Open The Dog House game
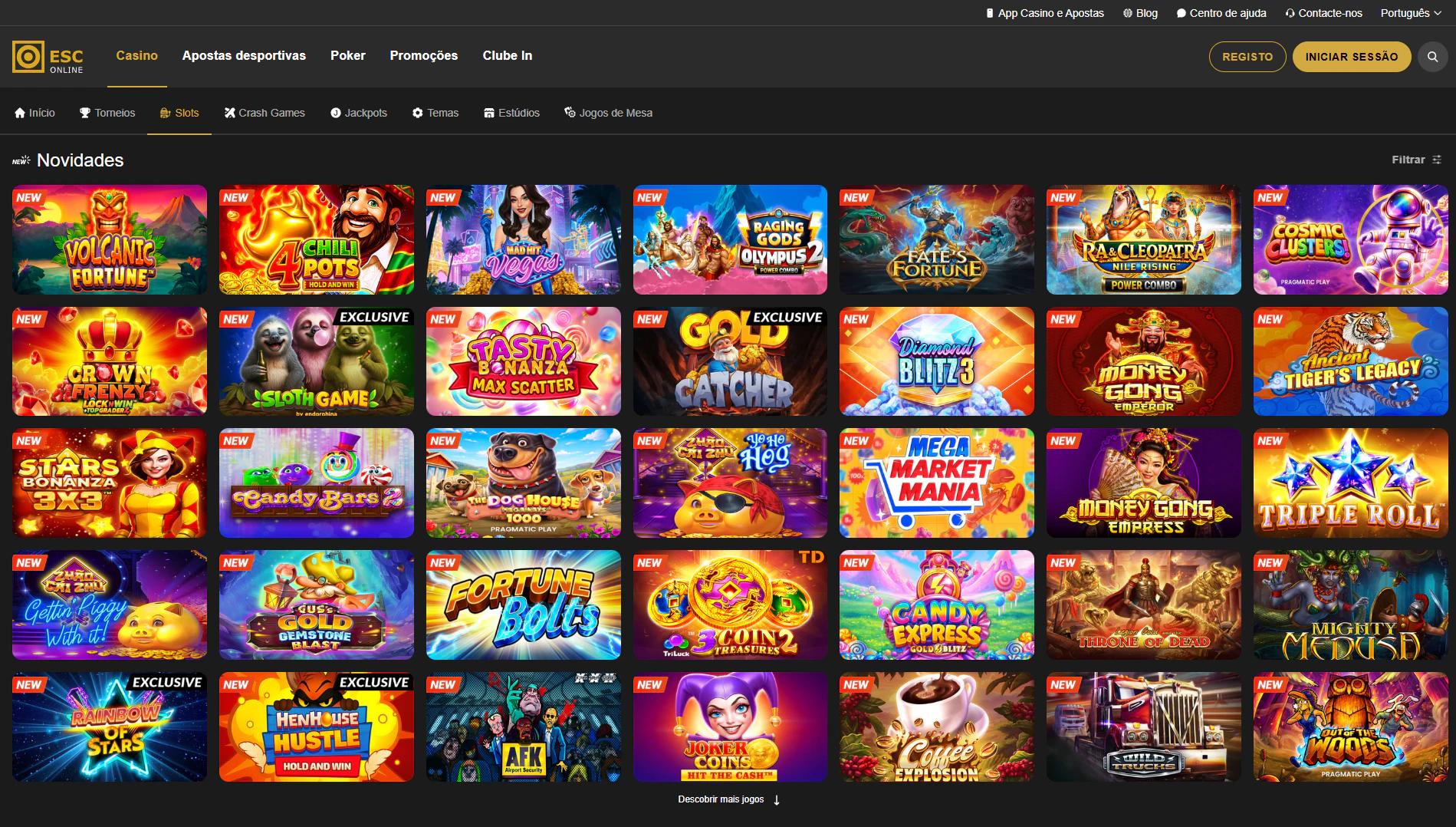Screen dimensions: 1456x827 [x=524, y=483]
